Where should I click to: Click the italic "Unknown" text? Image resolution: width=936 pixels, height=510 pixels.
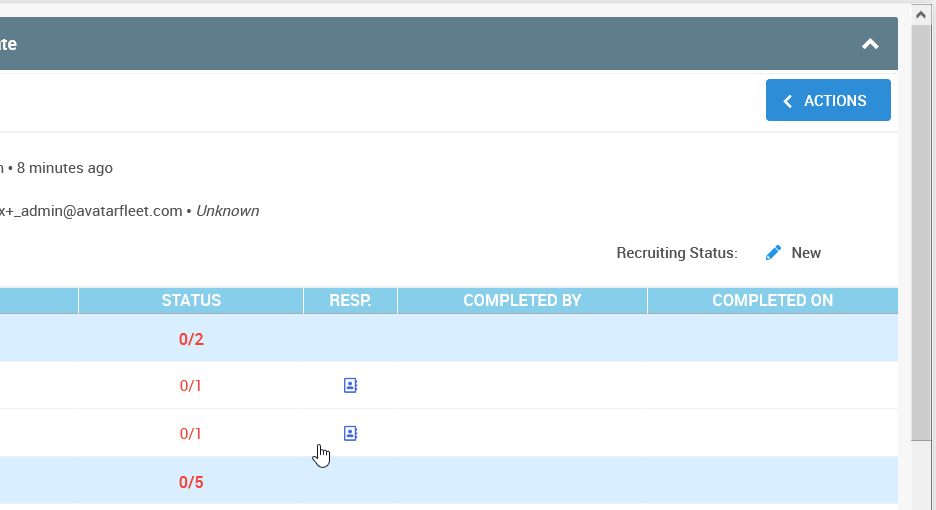pos(227,211)
